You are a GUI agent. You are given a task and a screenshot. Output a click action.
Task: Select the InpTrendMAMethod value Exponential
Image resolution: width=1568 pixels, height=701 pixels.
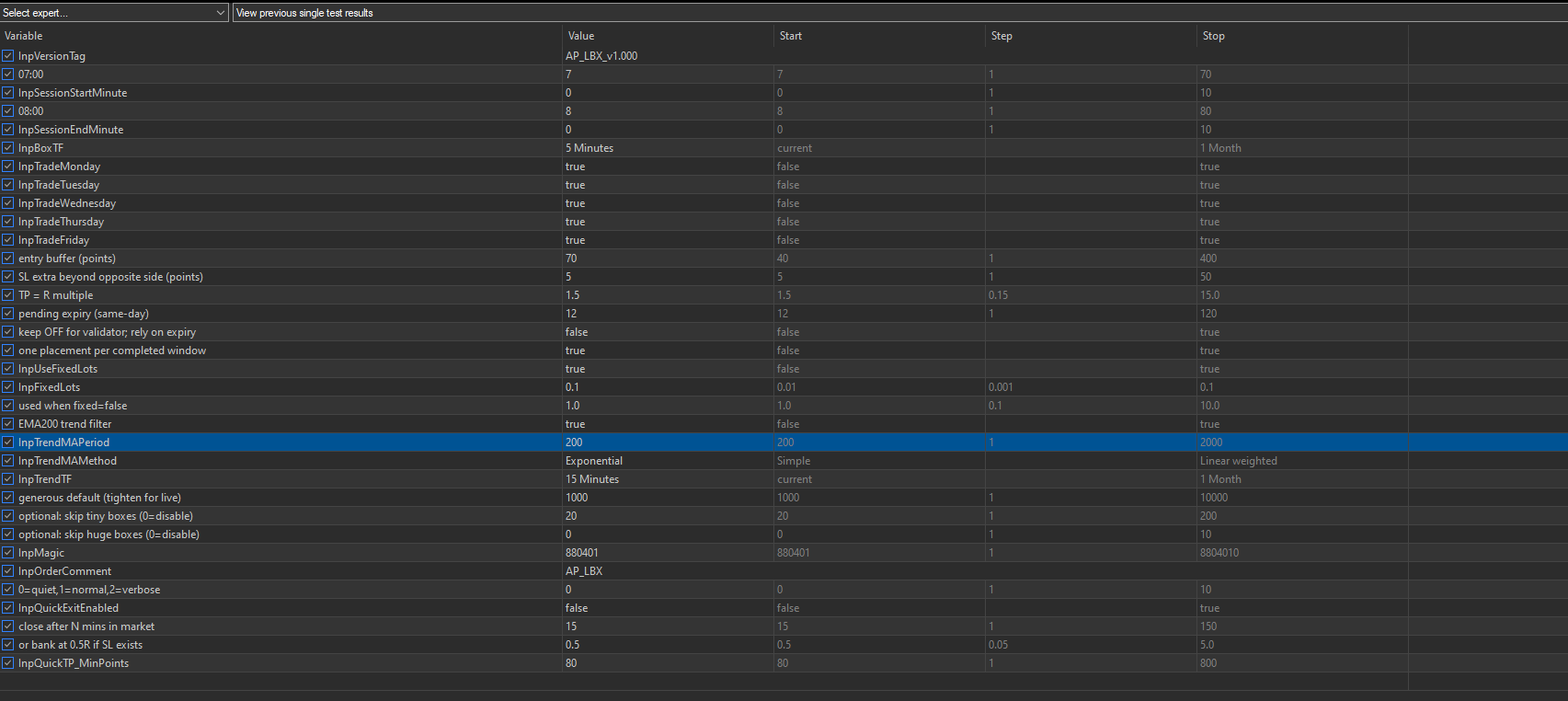point(594,461)
